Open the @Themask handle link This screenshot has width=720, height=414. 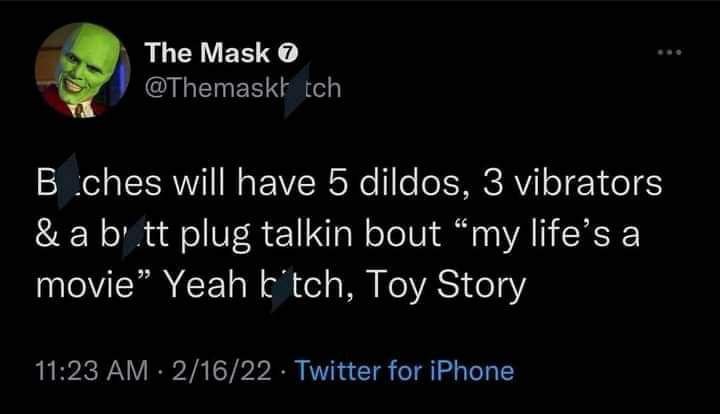click(x=243, y=88)
